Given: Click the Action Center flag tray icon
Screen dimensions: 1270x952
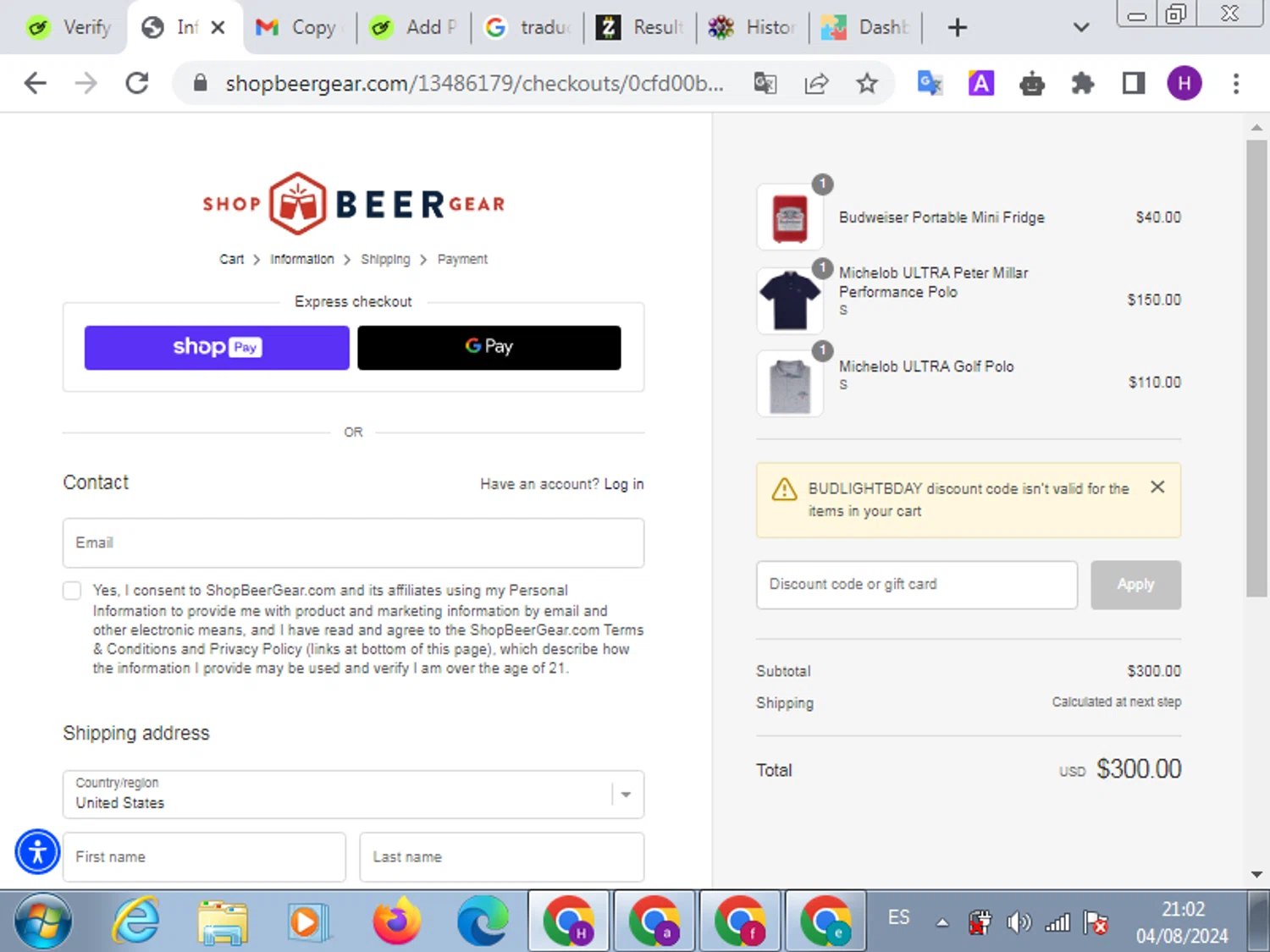Looking at the screenshot, I should click(x=1096, y=922).
